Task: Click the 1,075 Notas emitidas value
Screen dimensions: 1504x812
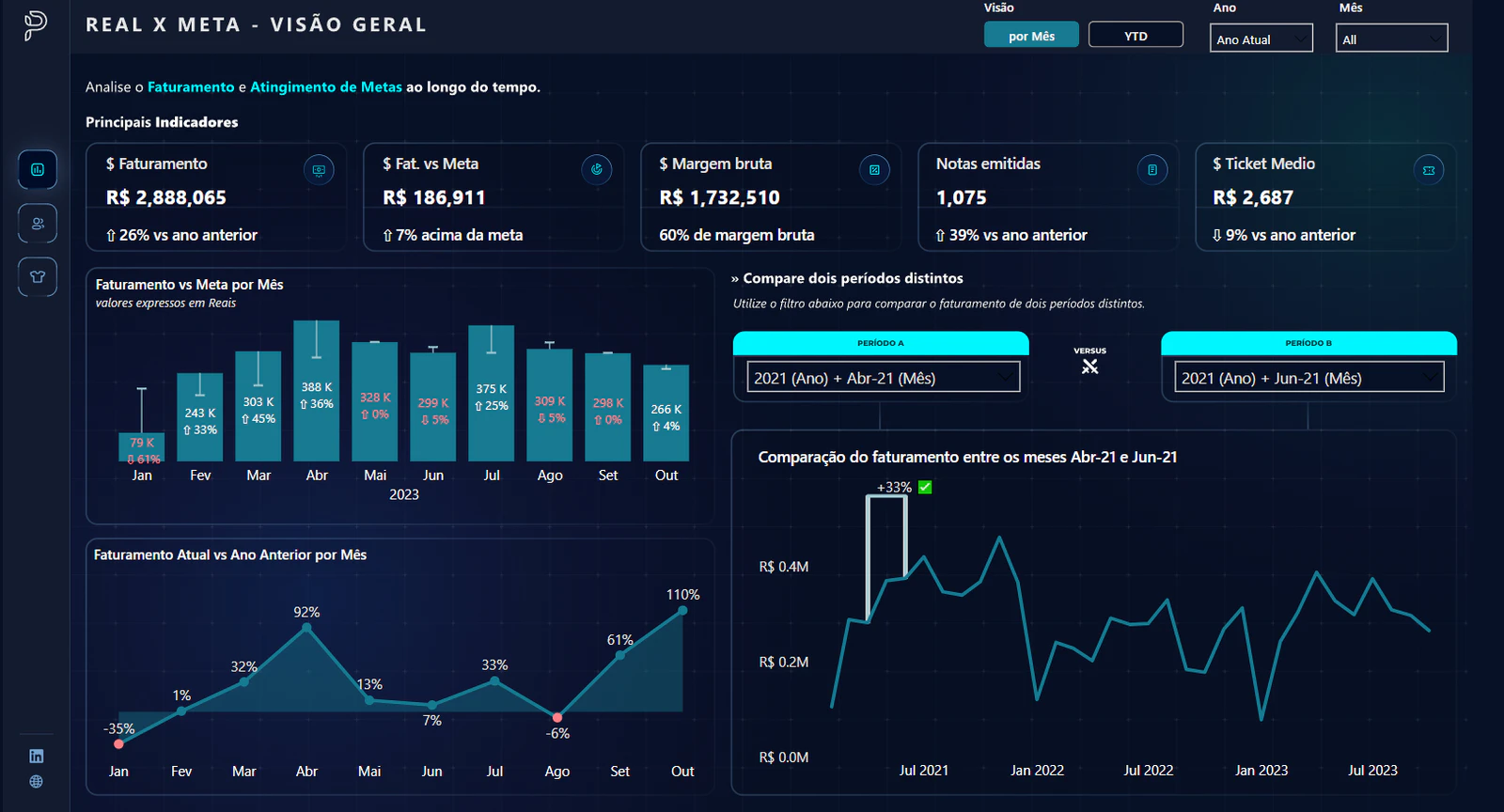Action: (962, 197)
